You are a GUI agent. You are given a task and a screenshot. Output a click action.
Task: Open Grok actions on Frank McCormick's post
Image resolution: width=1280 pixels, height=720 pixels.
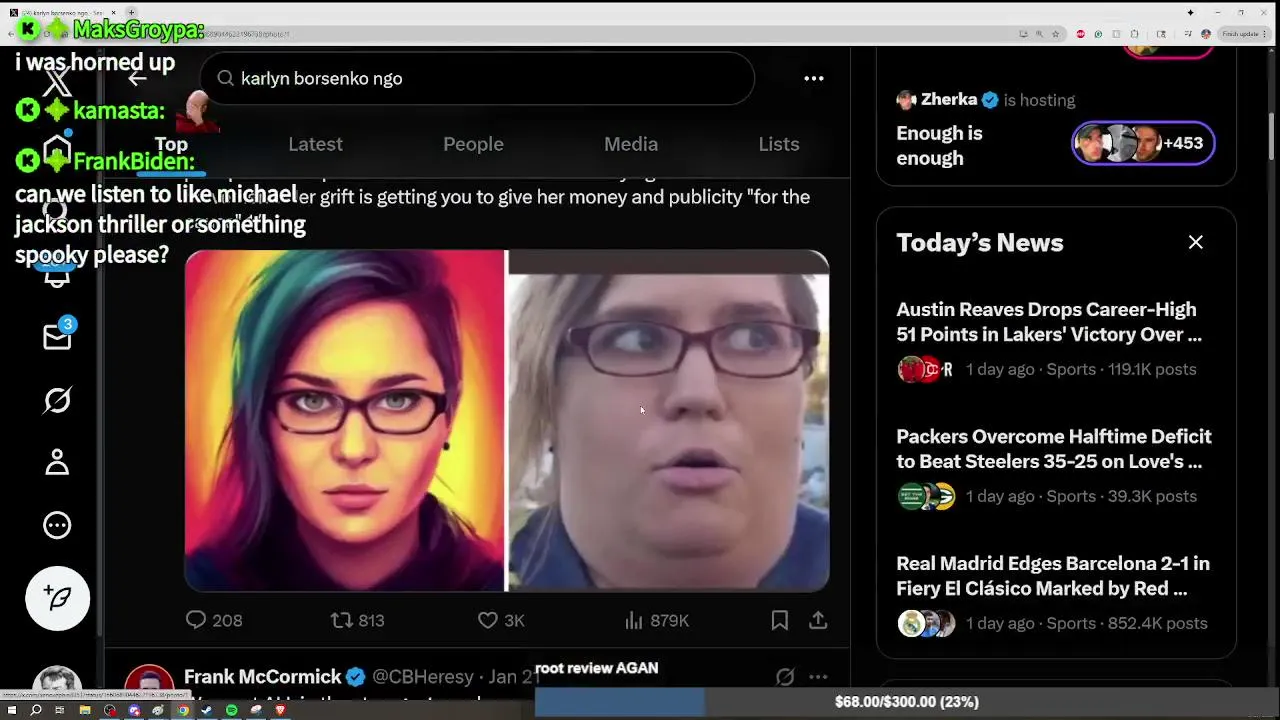click(x=785, y=677)
